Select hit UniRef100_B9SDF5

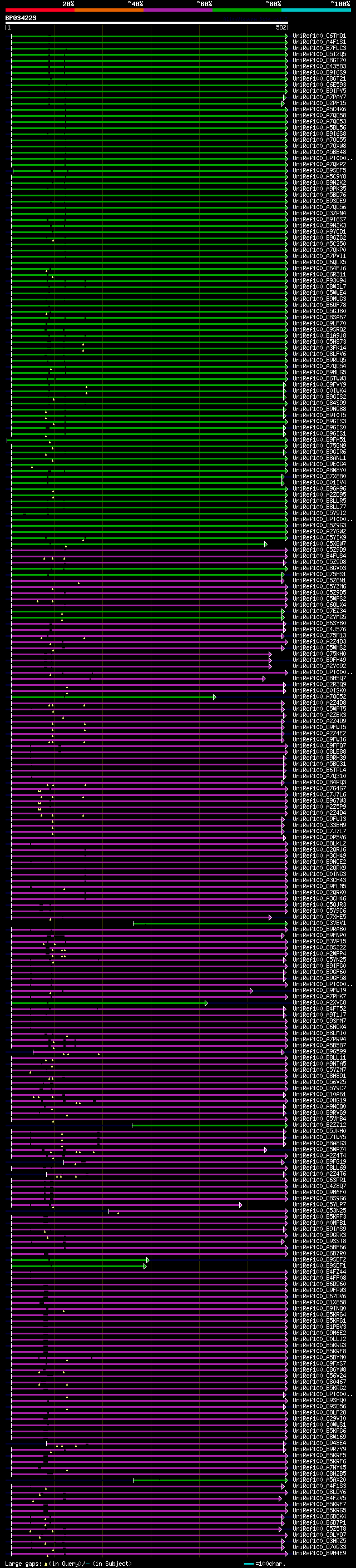click(319, 170)
